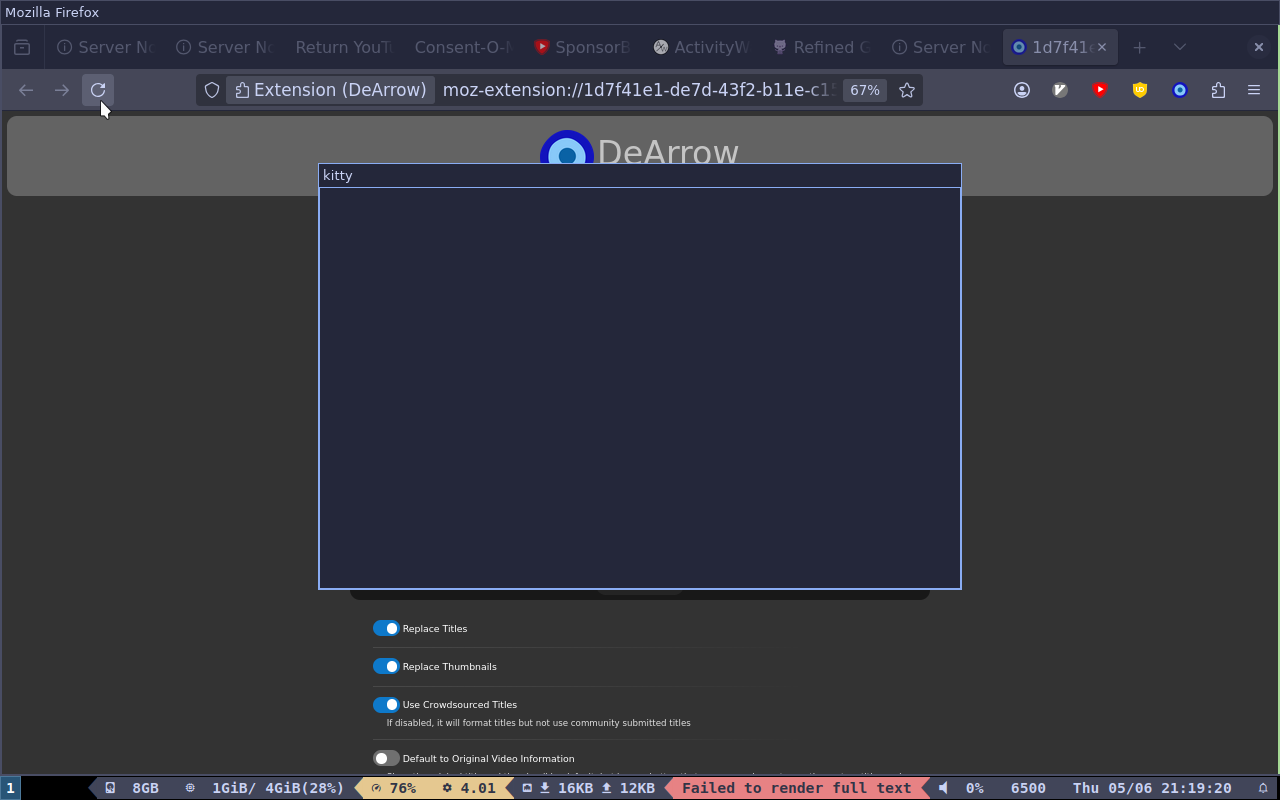Go back to previous page
This screenshot has width=1280, height=800.
pos(26,90)
